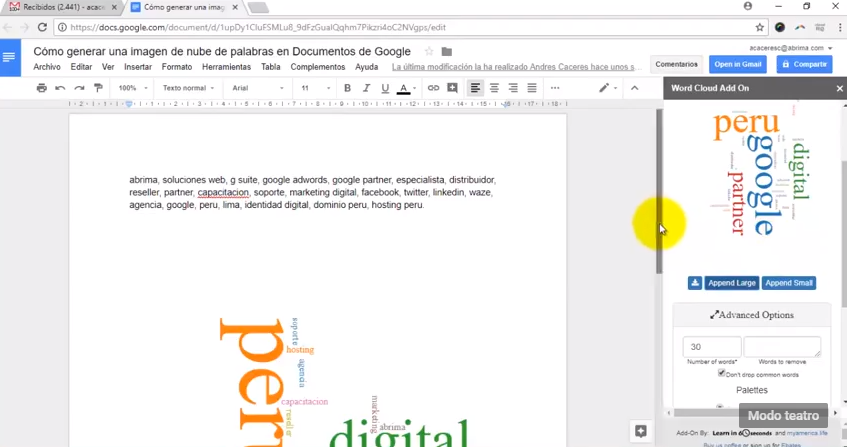The height and width of the screenshot is (447, 847).
Task: Insert a link with the link icon
Action: click(x=433, y=88)
